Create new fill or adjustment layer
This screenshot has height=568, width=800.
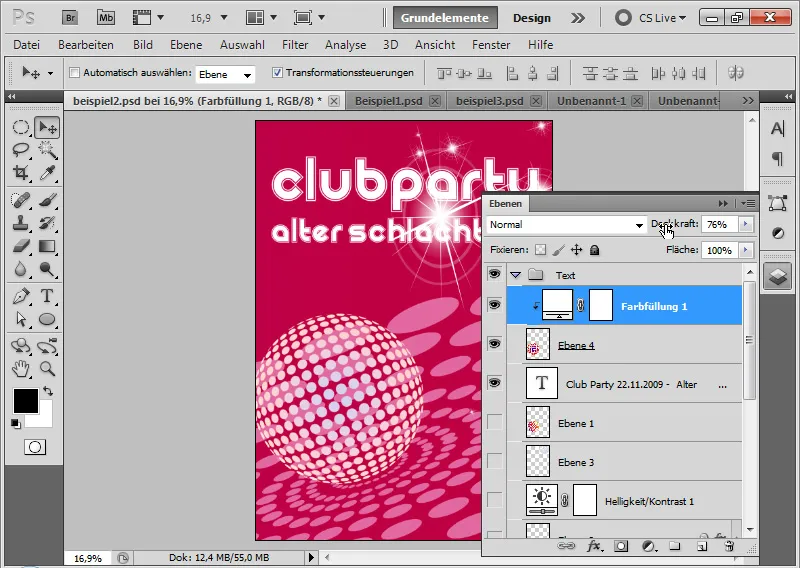tap(648, 546)
